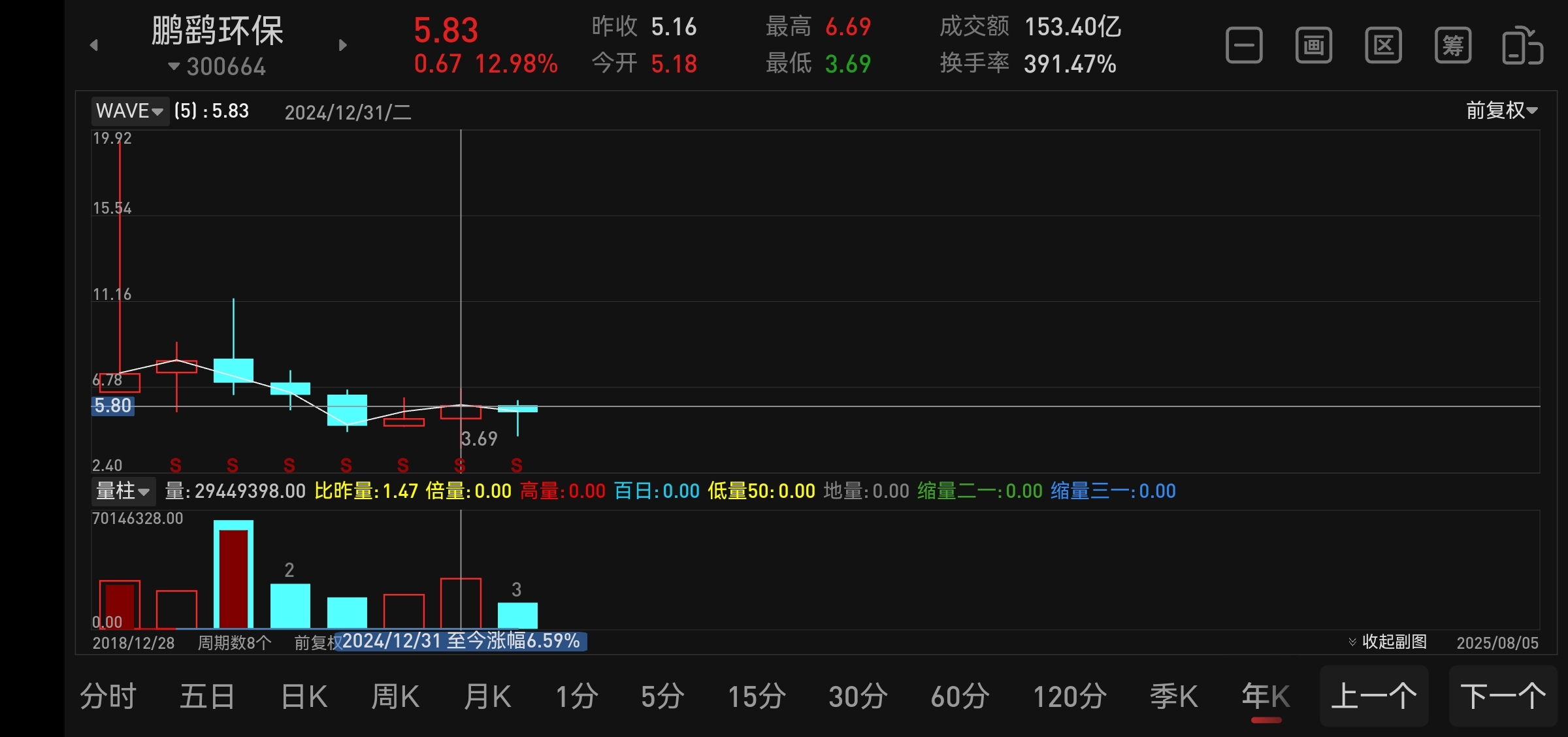Go to previous stock with left arrow
The width and height of the screenshot is (1568, 737).
[x=94, y=45]
